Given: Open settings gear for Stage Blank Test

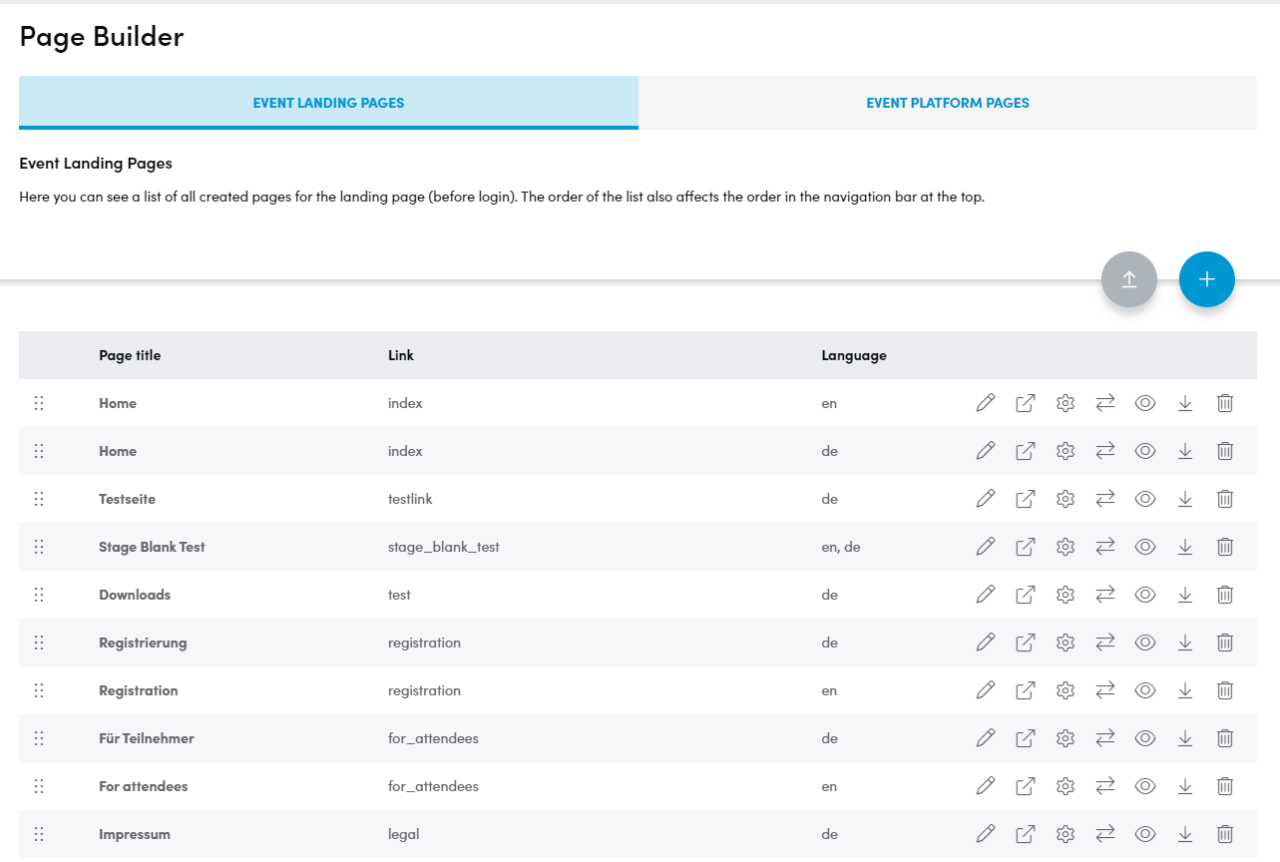Looking at the screenshot, I should 1065,547.
